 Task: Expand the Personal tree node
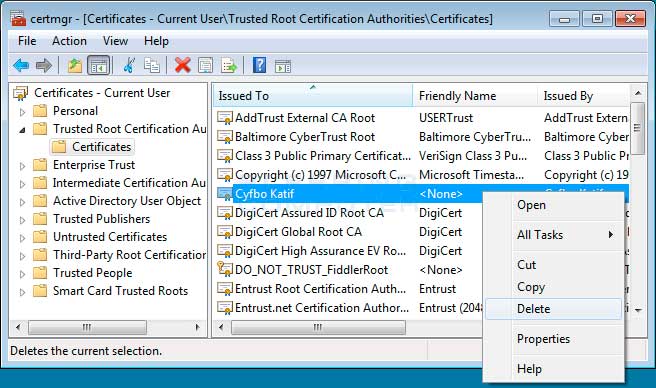click(23, 112)
